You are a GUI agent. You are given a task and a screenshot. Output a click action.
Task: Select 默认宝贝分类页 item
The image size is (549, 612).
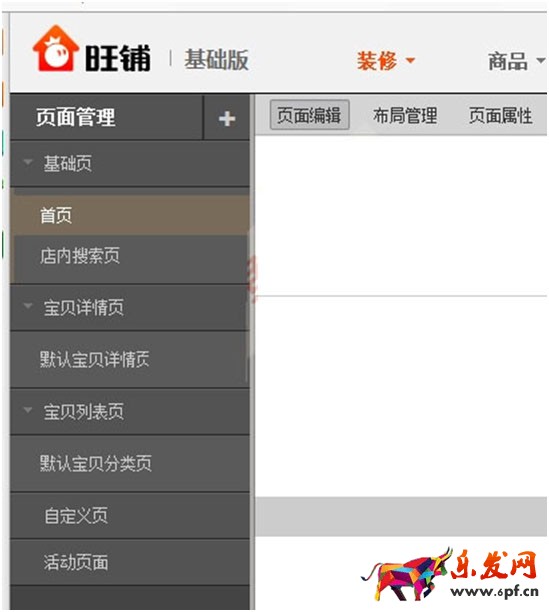coord(130,464)
